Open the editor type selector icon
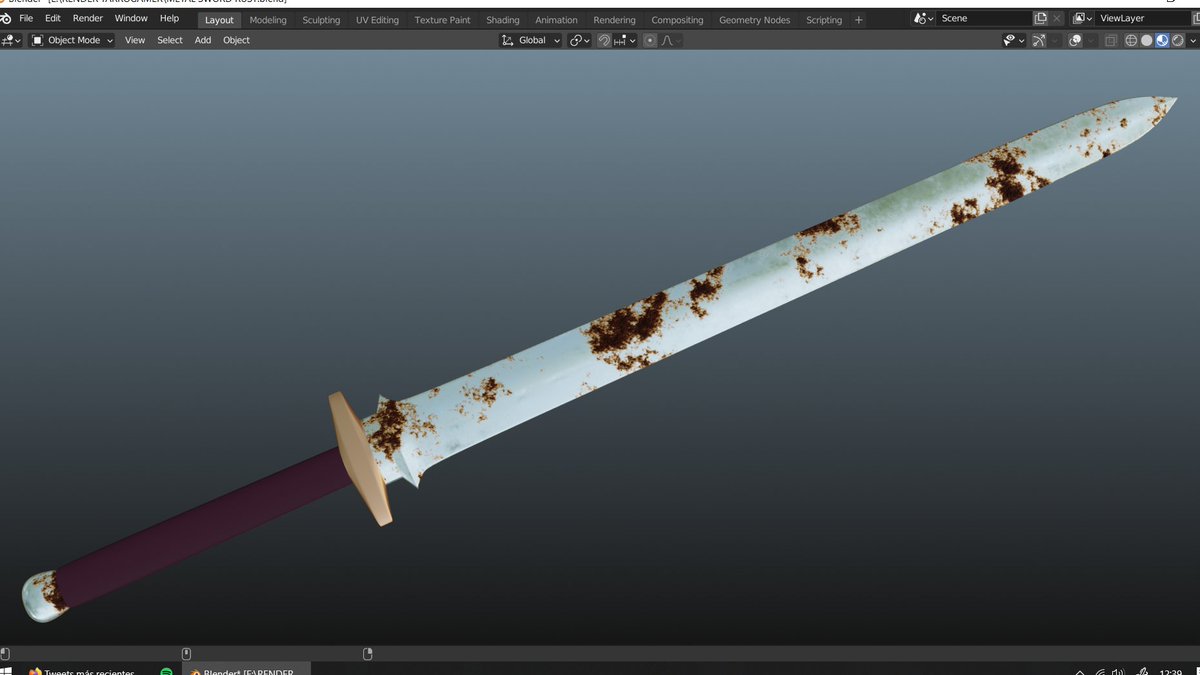This screenshot has width=1200, height=675. pyautogui.click(x=11, y=40)
